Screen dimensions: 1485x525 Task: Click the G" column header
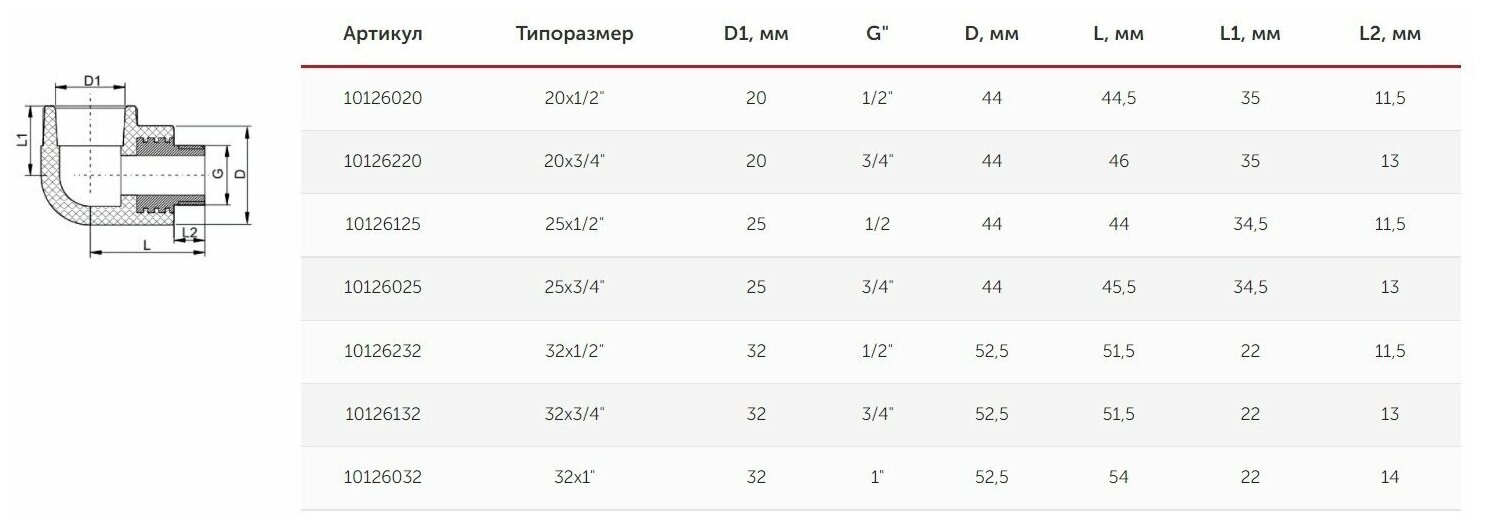[877, 34]
